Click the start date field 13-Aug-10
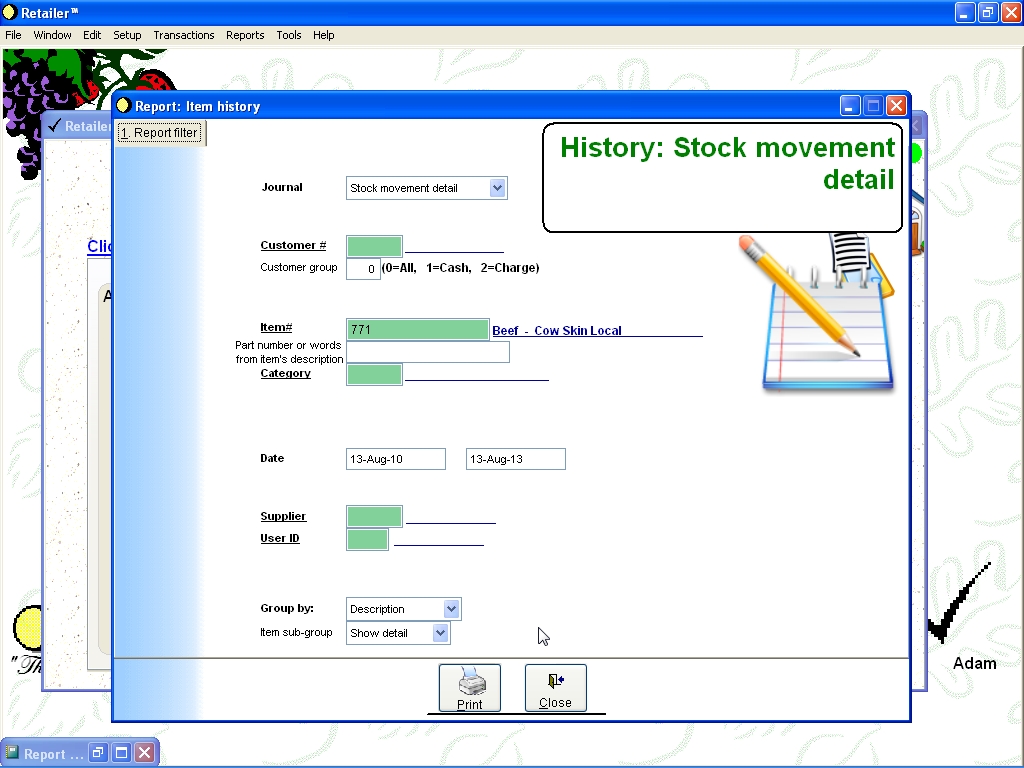This screenshot has height=768, width=1024. point(395,459)
